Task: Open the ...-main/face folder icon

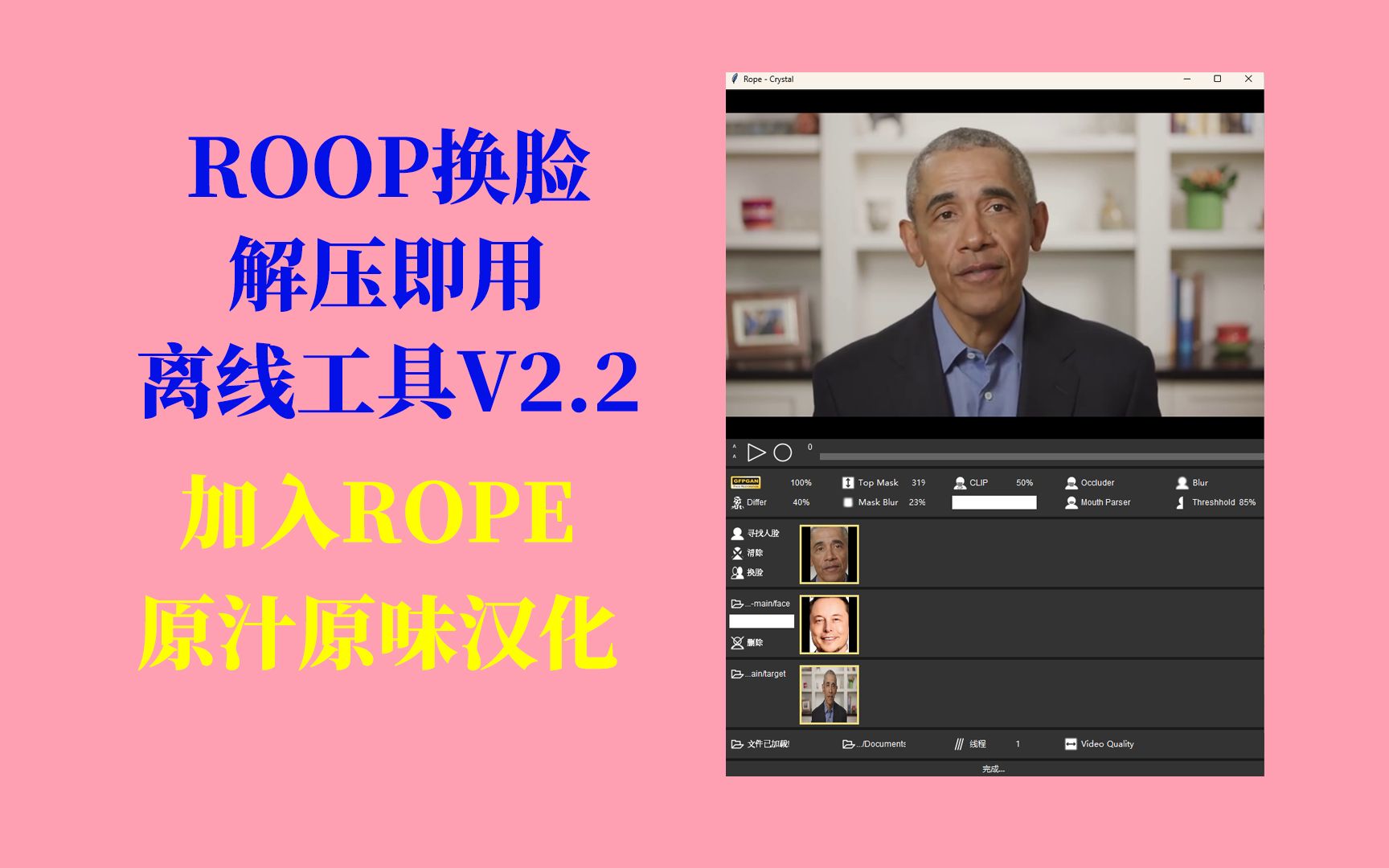Action: (736, 604)
